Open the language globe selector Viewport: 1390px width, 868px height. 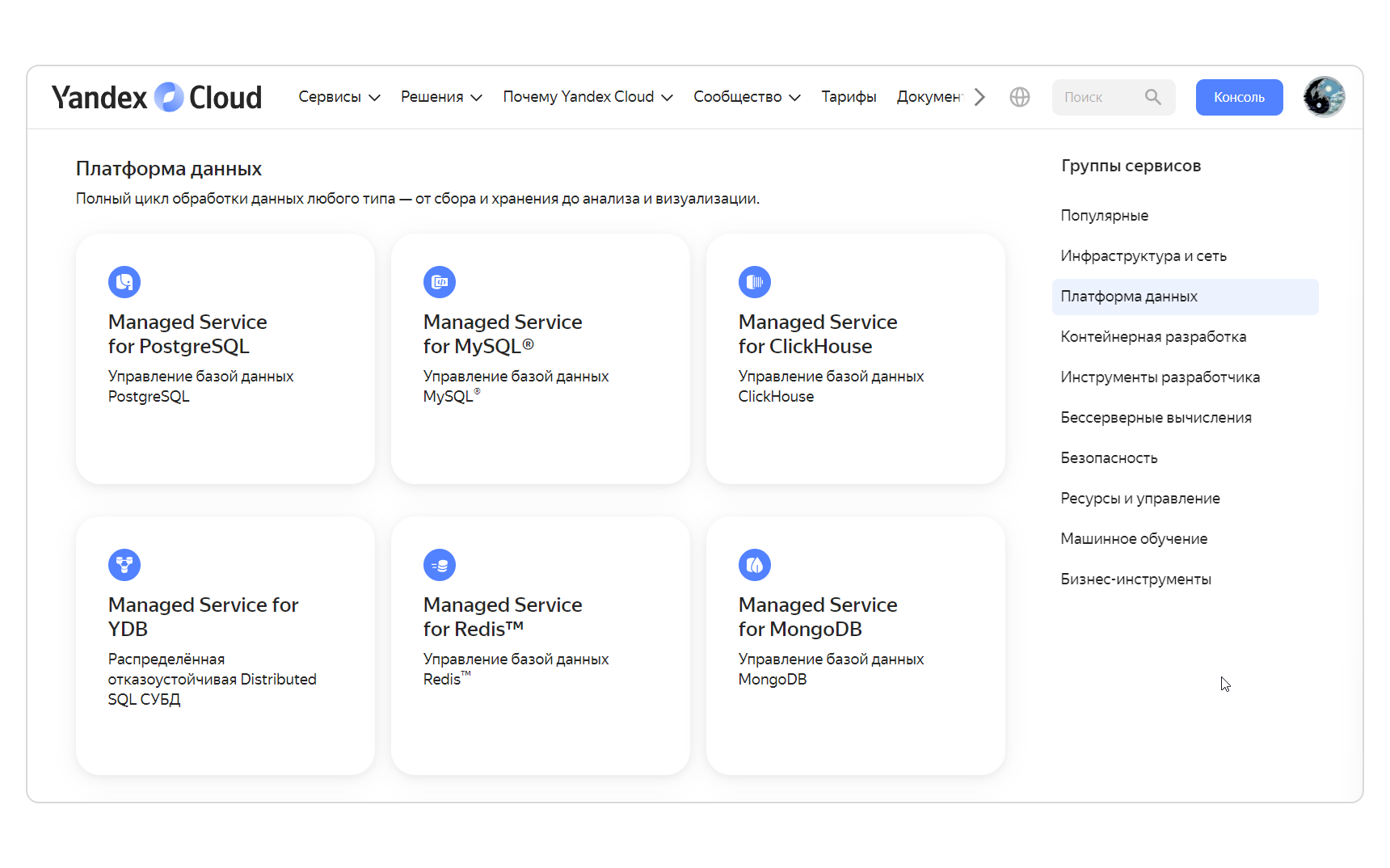point(1020,97)
